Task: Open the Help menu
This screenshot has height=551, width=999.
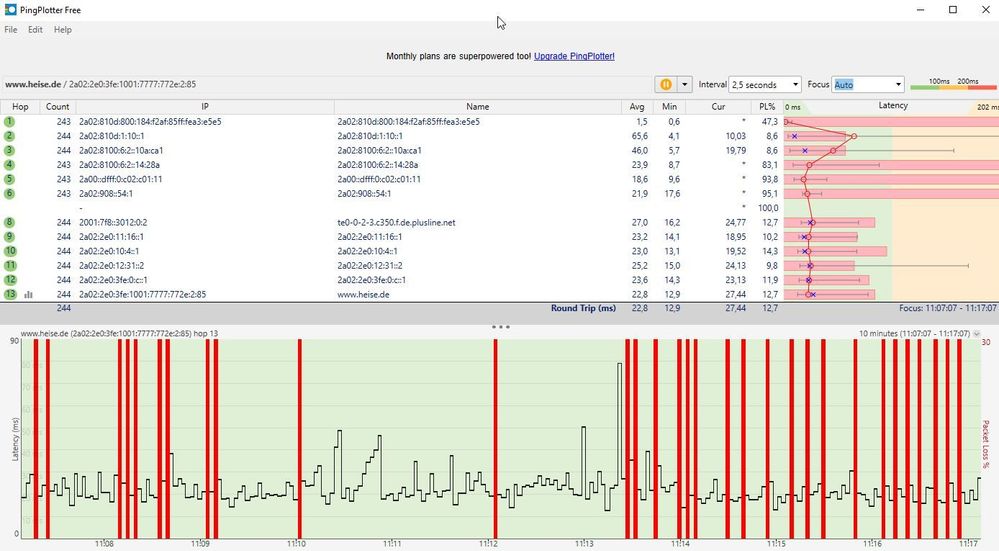Action: point(62,29)
